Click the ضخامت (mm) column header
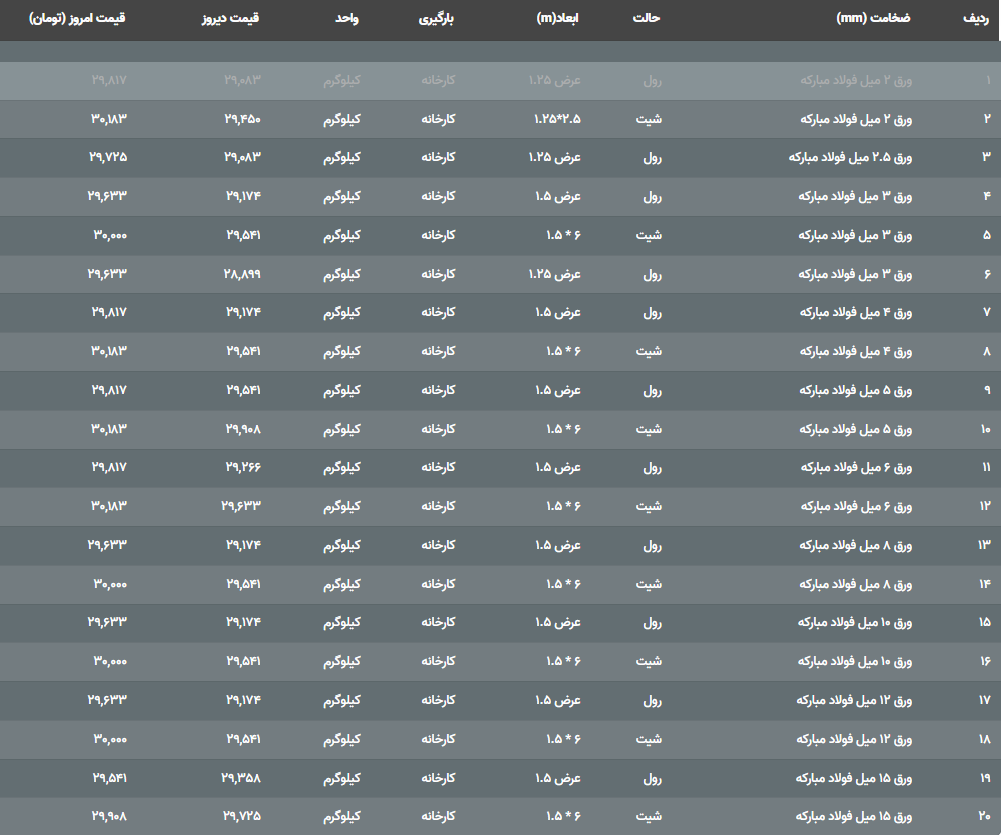1001x835 pixels. pos(873,19)
